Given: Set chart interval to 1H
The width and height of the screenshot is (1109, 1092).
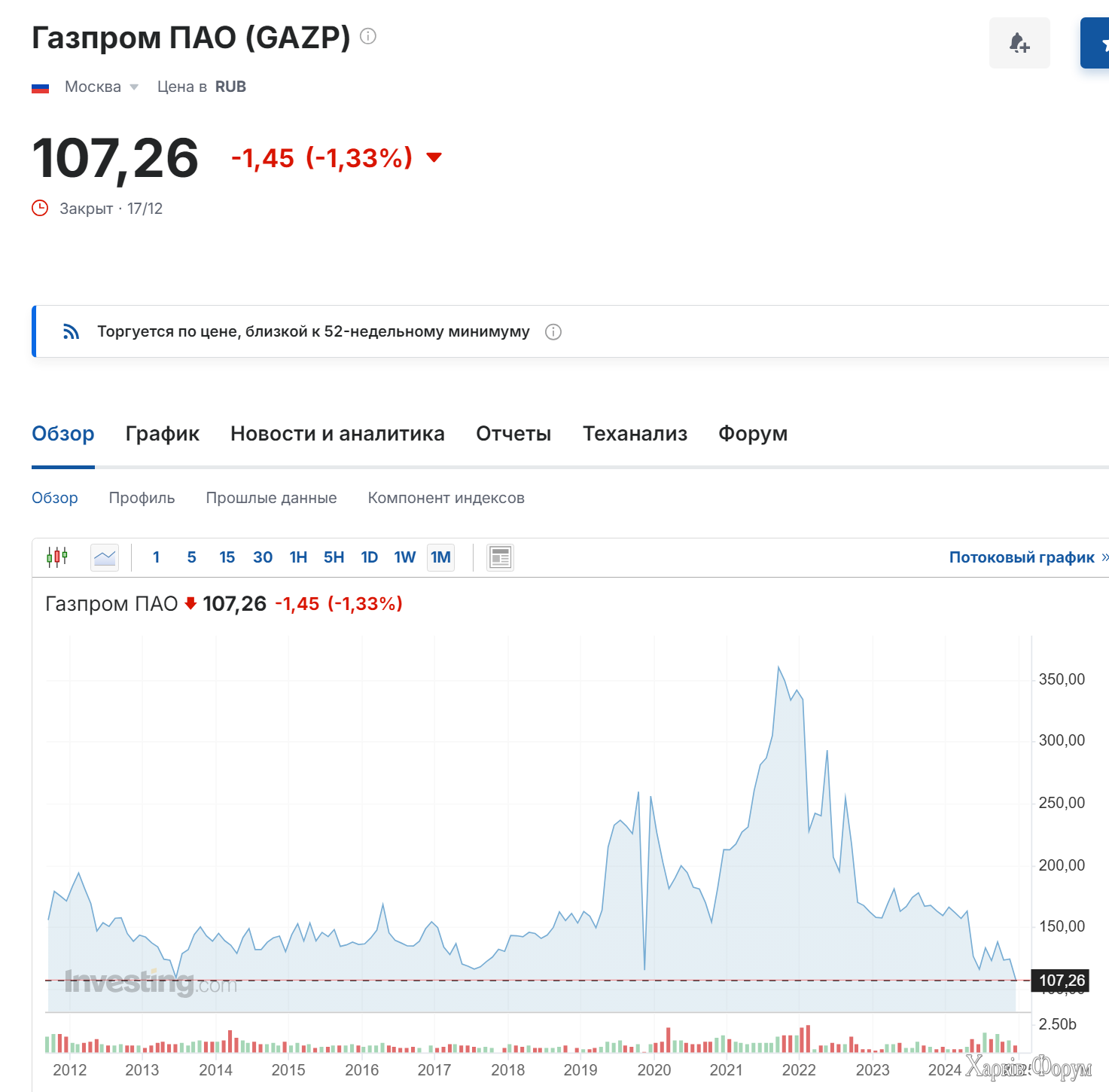Looking at the screenshot, I should point(298,557).
